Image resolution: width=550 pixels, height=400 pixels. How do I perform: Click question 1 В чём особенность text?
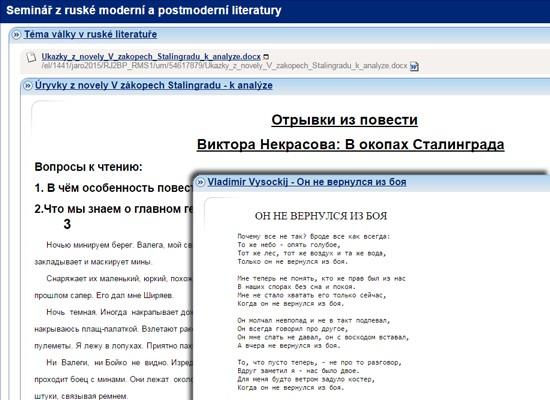pos(113,188)
